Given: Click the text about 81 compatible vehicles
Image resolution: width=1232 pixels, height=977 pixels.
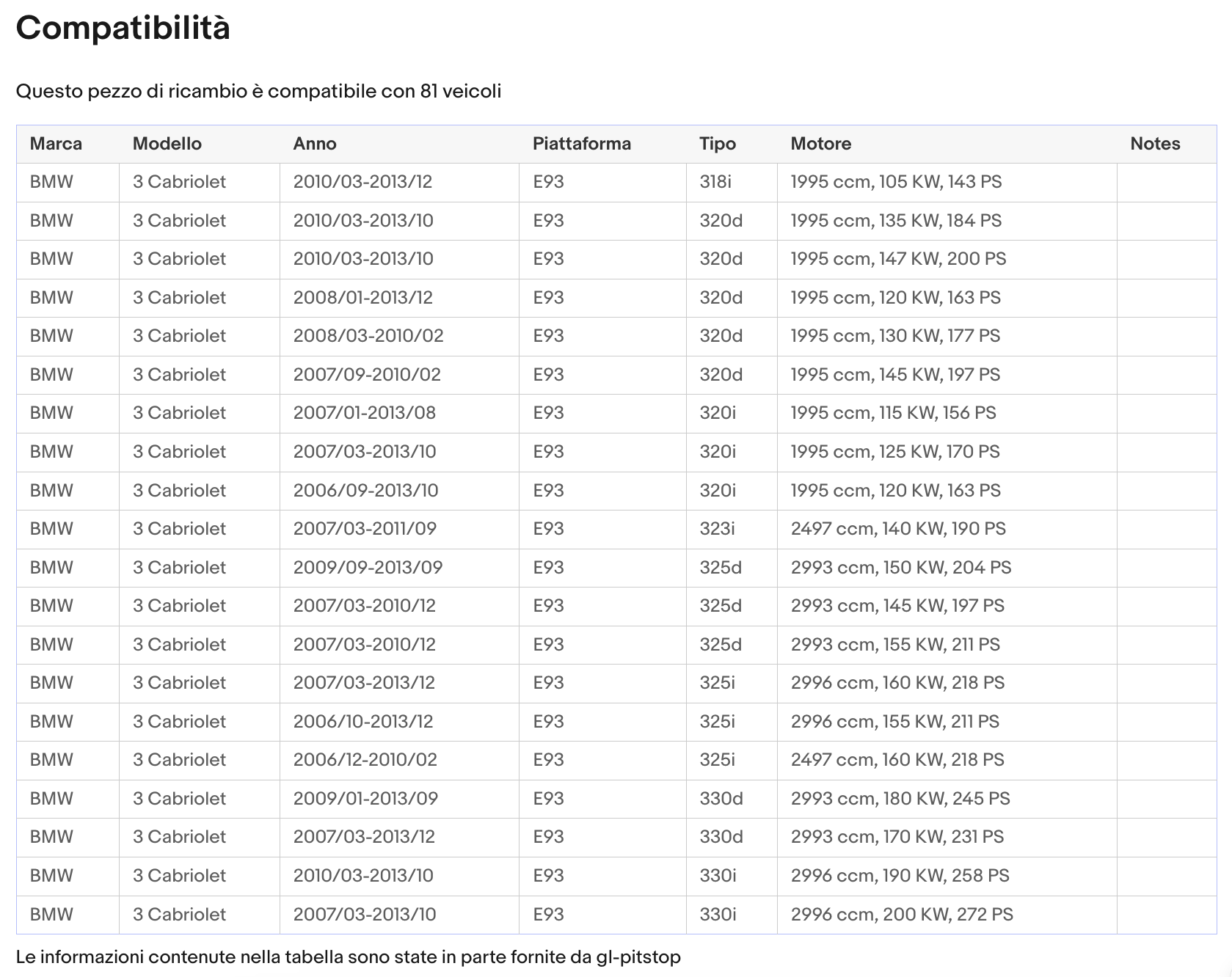Looking at the screenshot, I should pos(258,92).
